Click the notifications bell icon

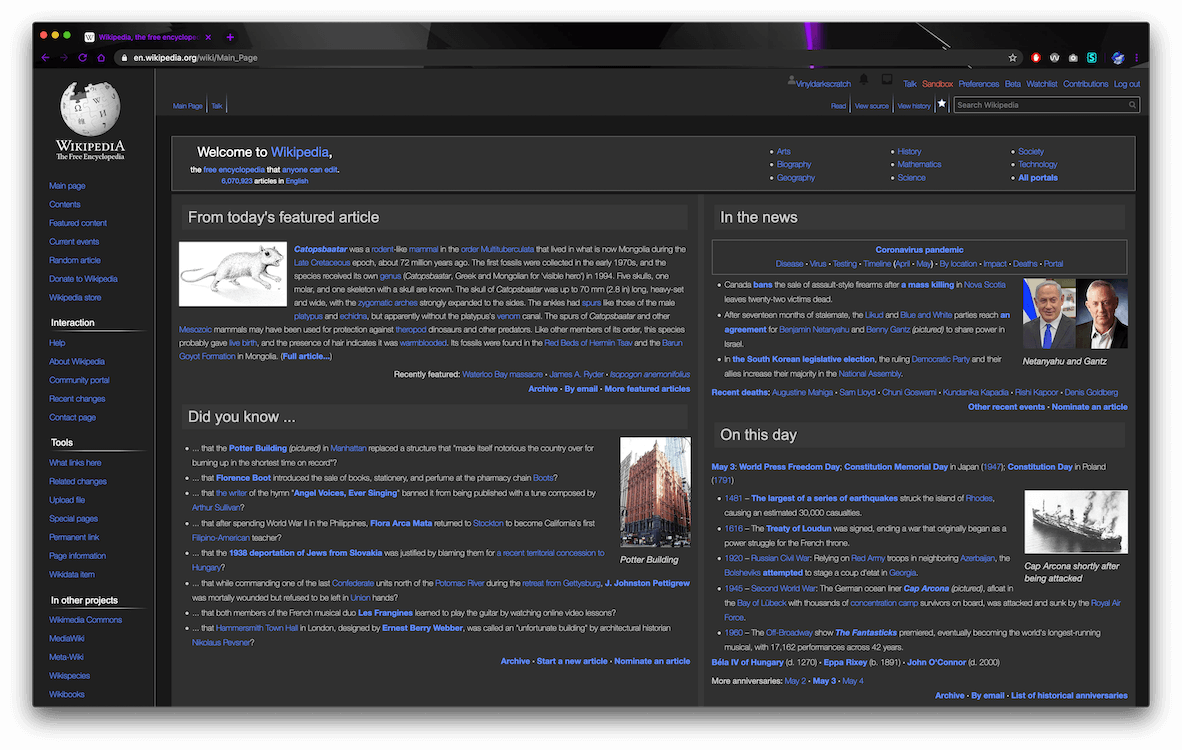(x=863, y=79)
